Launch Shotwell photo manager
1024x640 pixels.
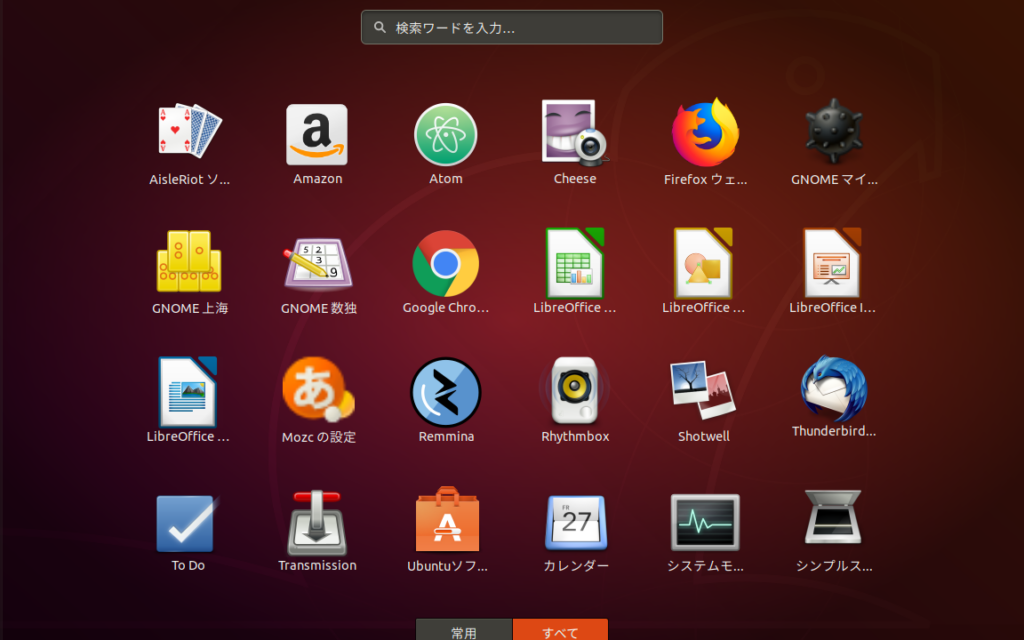[x=704, y=391]
